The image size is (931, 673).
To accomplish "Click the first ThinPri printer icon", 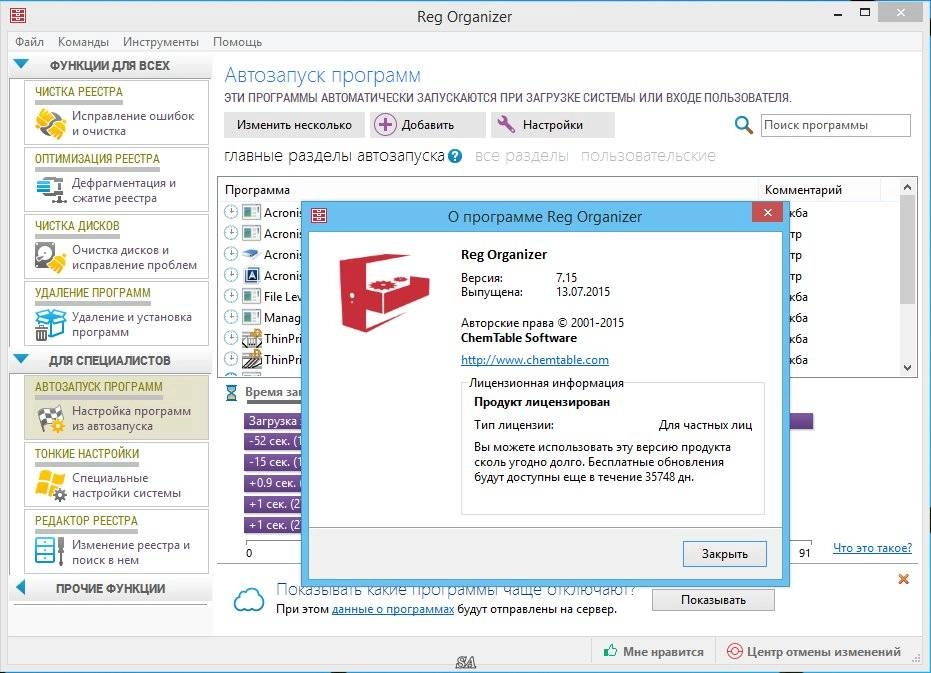I will [252, 338].
